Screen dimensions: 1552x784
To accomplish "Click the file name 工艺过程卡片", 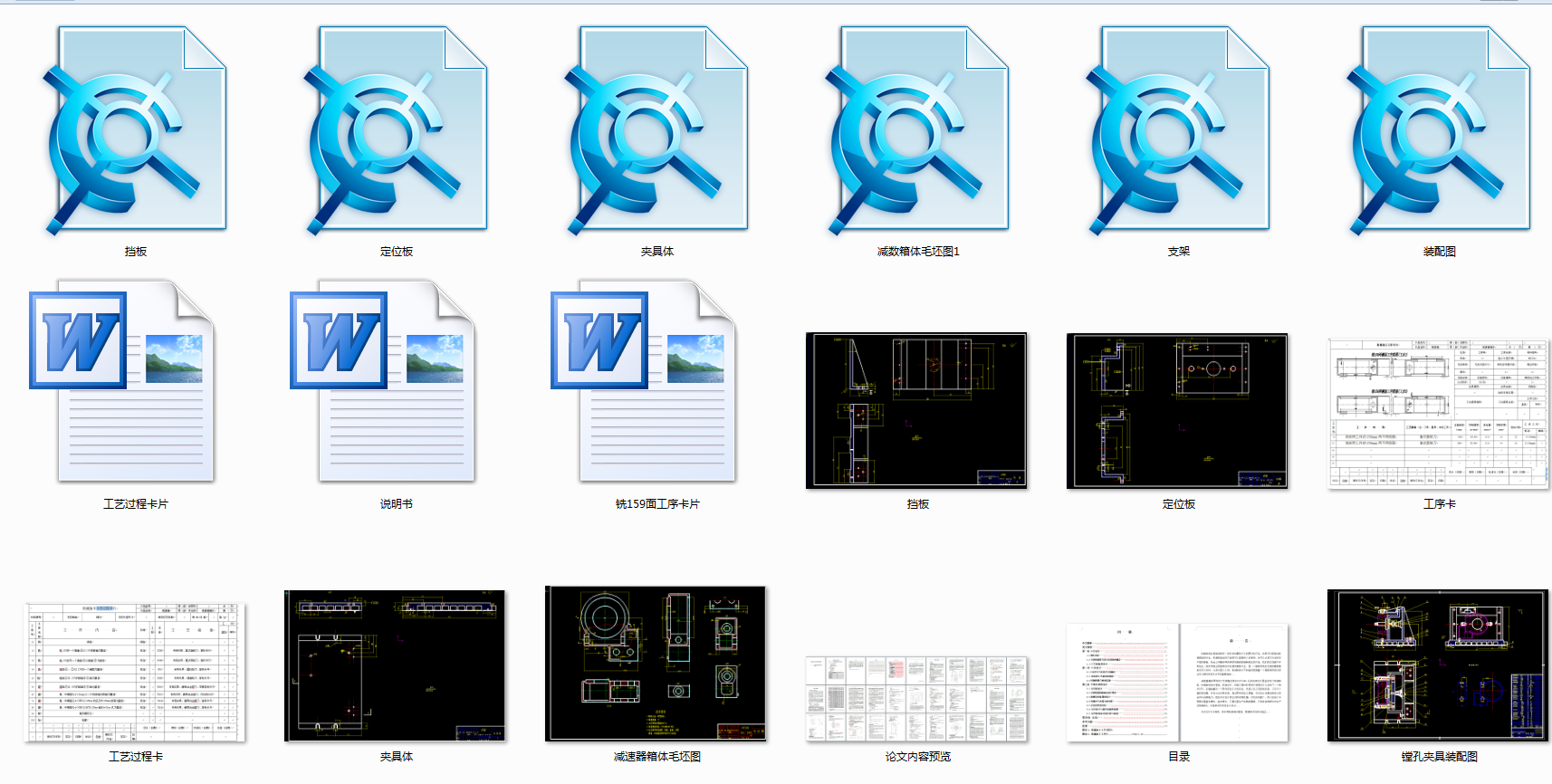I will point(136,504).
